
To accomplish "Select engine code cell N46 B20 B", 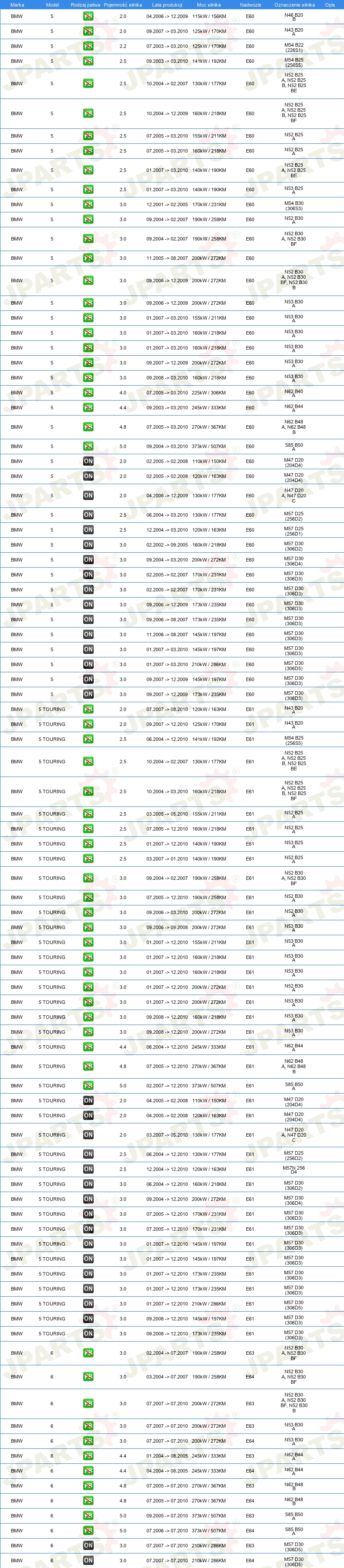I will tap(293, 17).
